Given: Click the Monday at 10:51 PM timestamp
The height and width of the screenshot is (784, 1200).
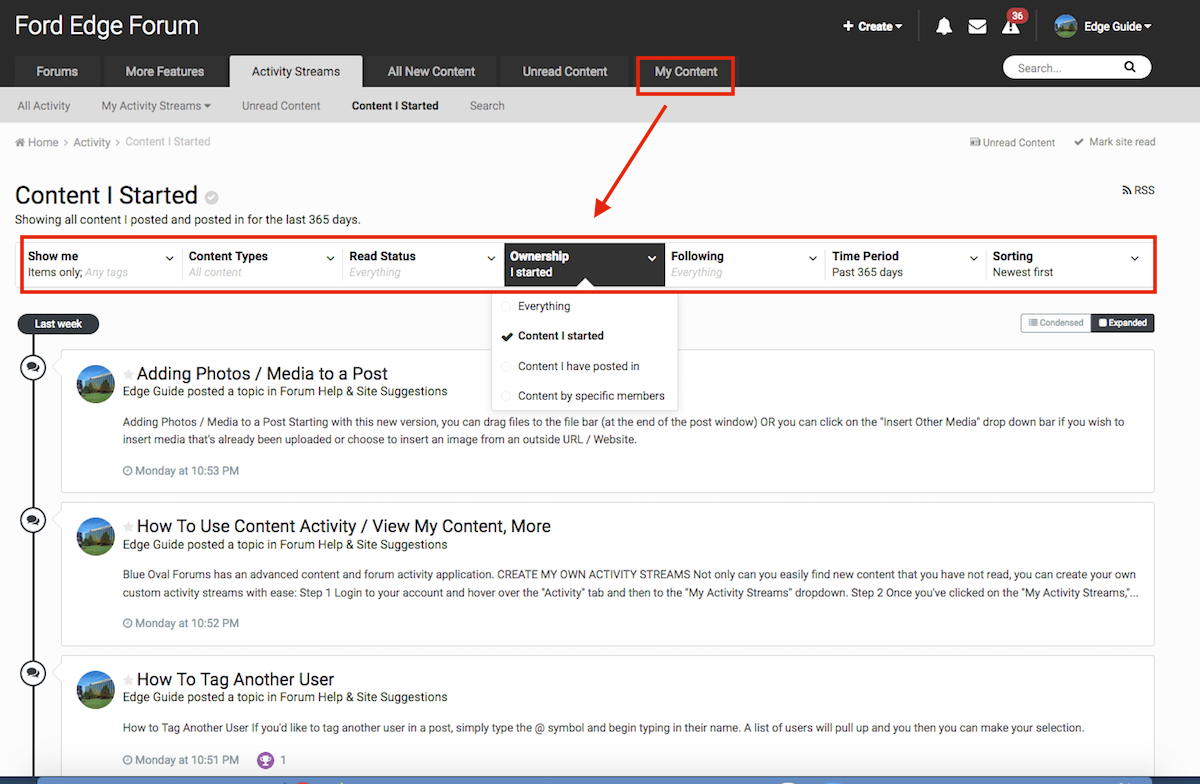Looking at the screenshot, I should [181, 760].
